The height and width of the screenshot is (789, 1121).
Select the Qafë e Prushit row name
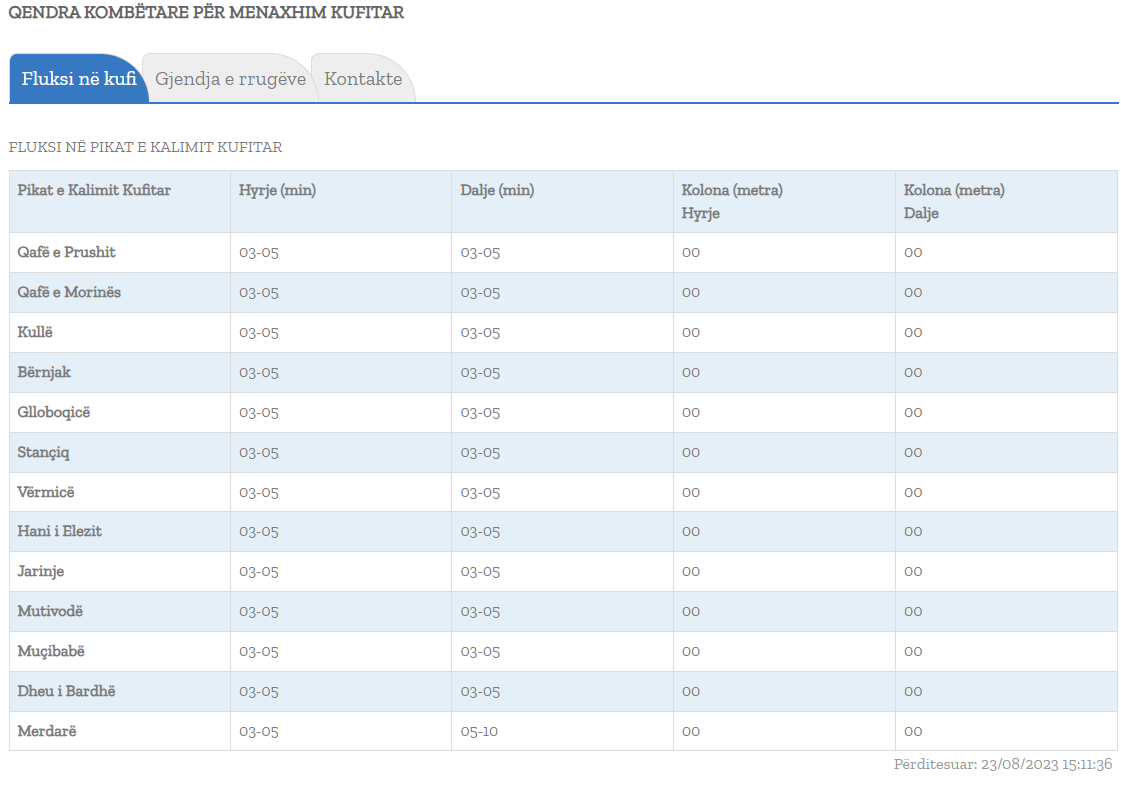[66, 252]
